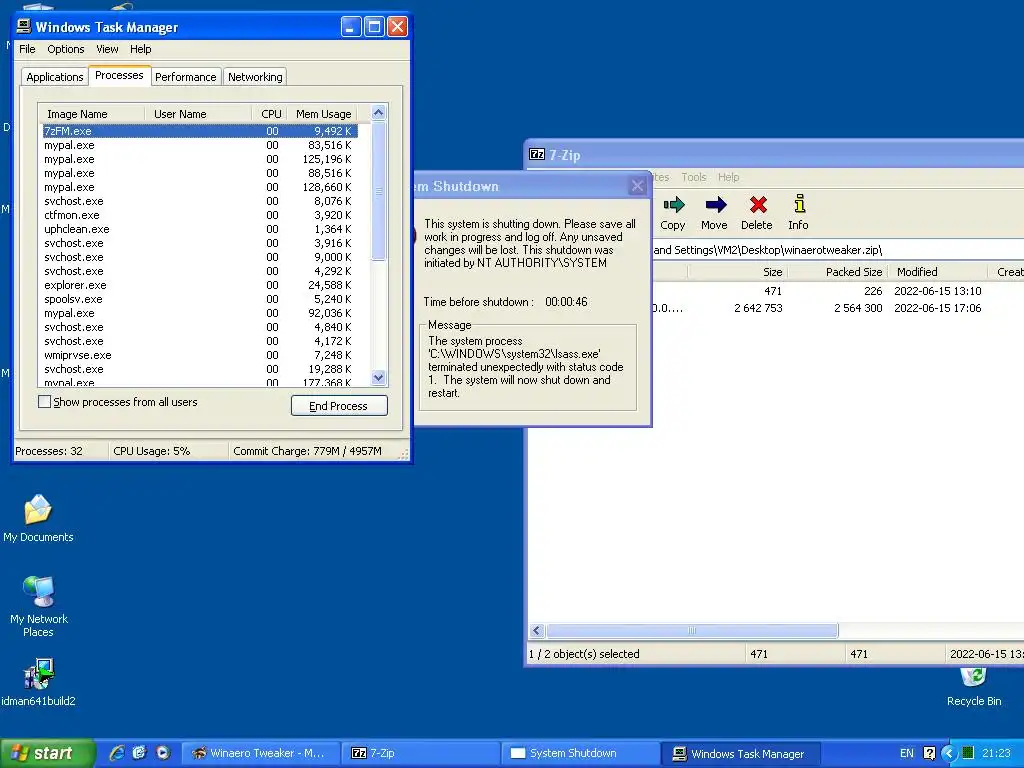The image size is (1024, 768).
Task: Click the EN language indicator
Action: 906,753
